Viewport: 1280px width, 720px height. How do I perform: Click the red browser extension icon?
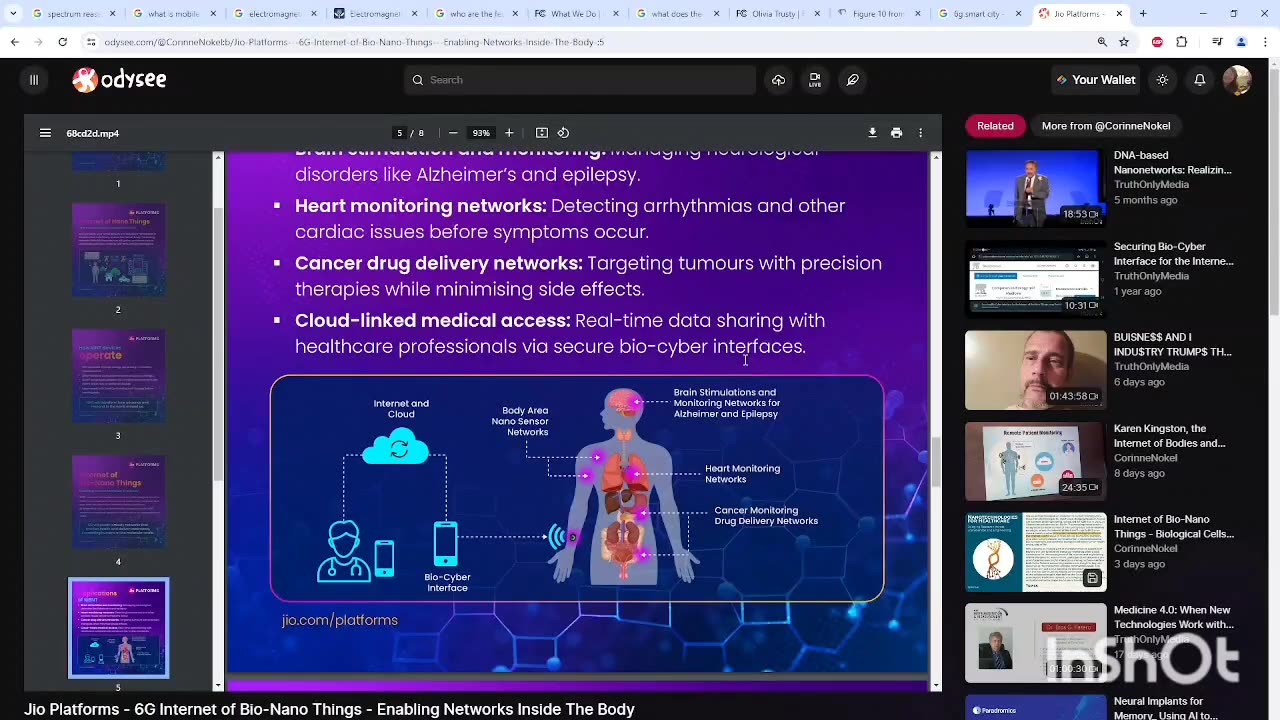click(1157, 42)
